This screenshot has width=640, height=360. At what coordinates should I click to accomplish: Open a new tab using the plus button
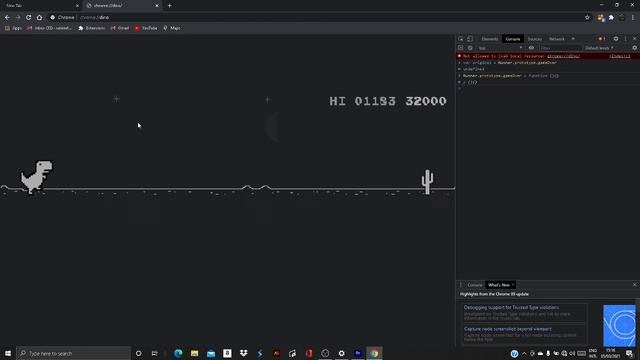[169, 6]
